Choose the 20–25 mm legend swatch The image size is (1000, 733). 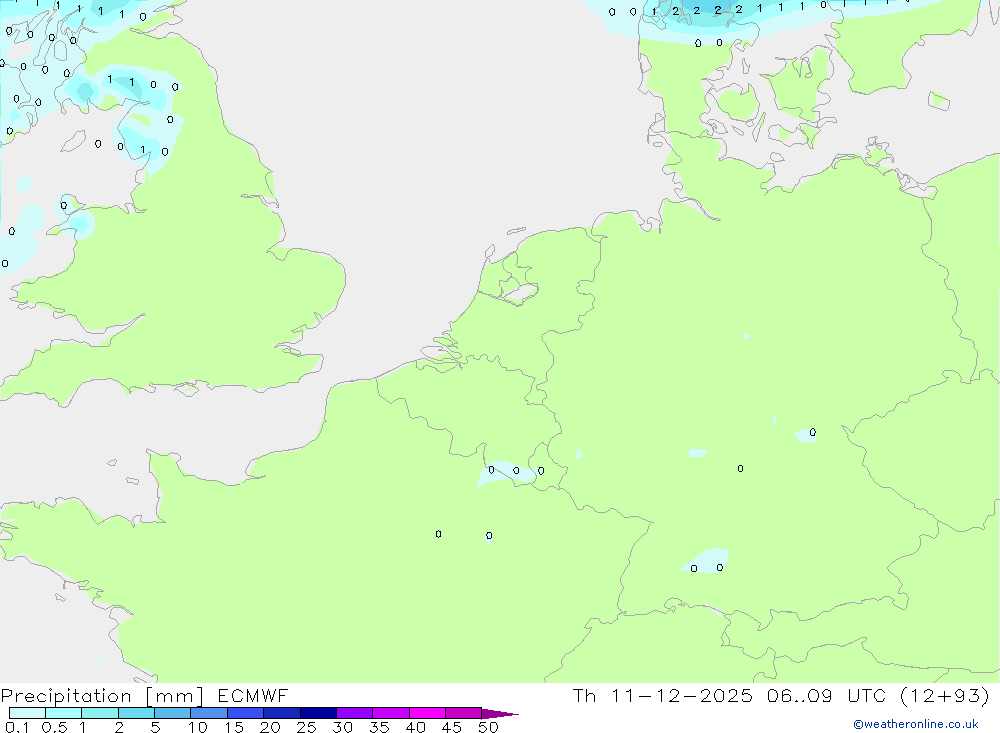(282, 713)
